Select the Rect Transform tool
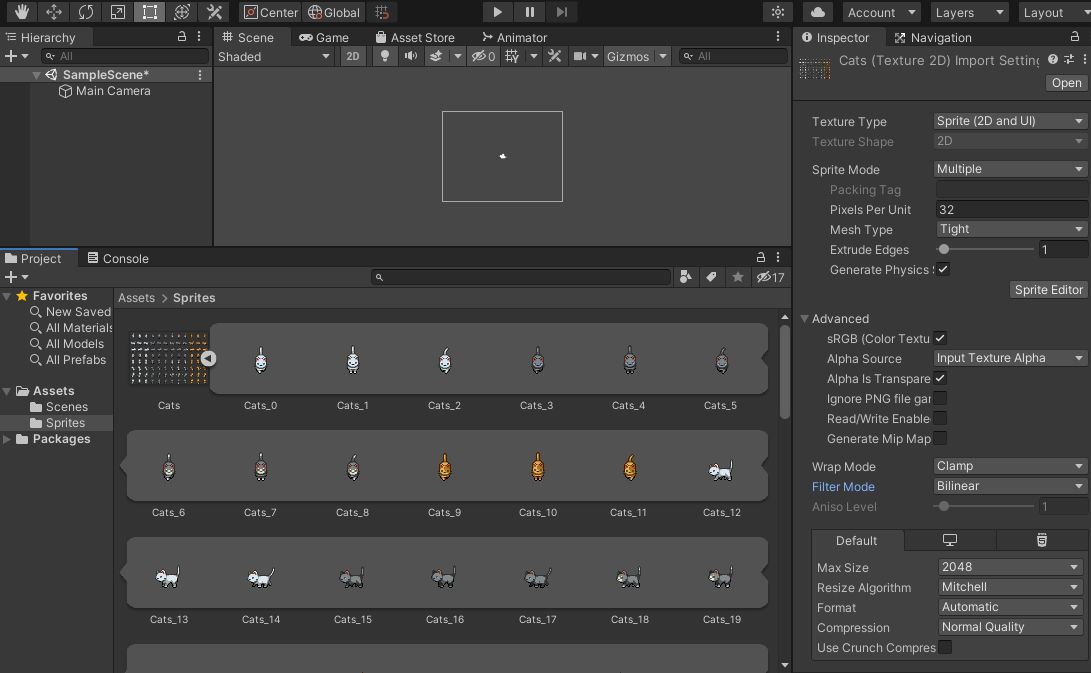Screen dimensions: 1091x673 click(149, 12)
